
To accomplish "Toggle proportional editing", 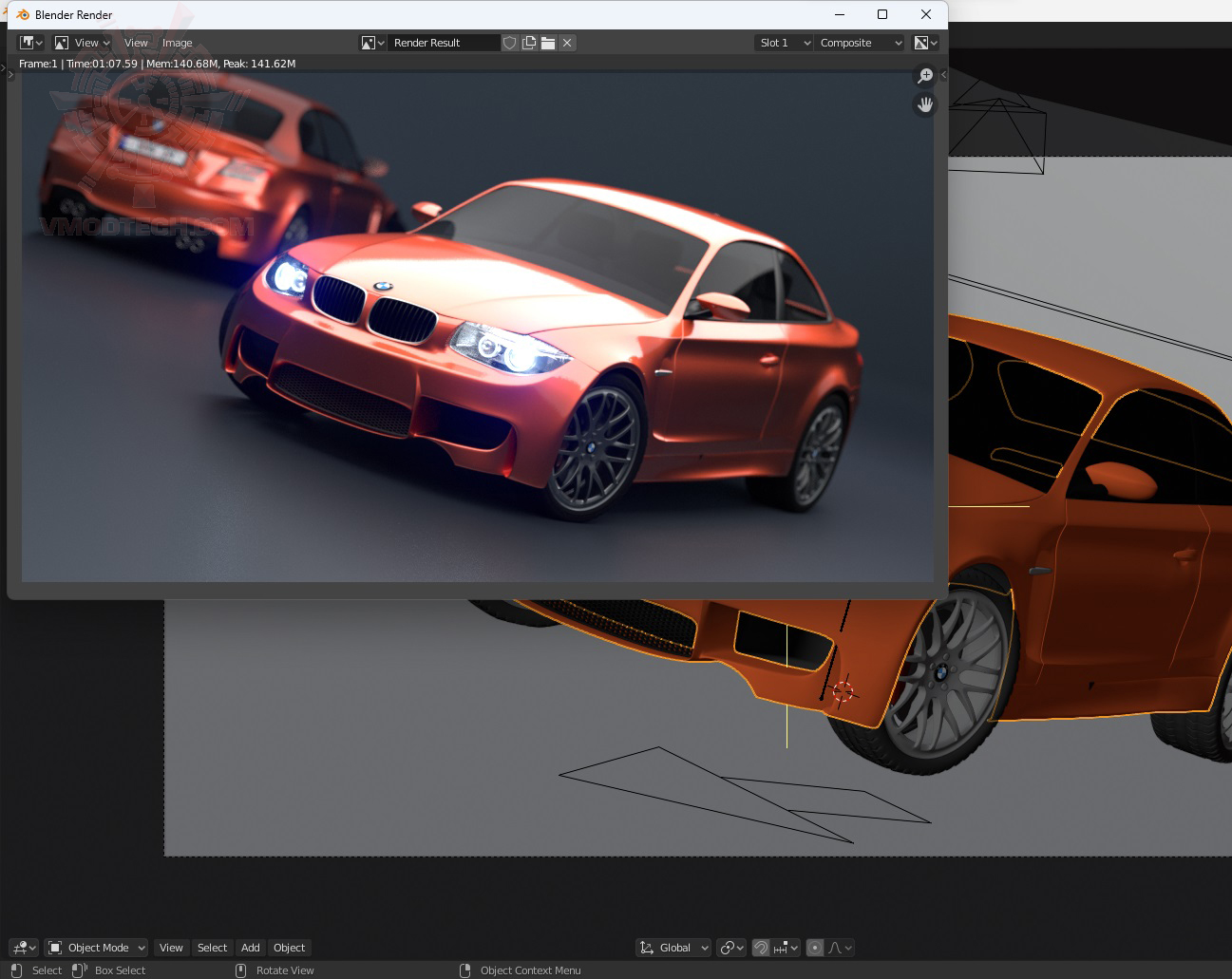I will tap(815, 948).
